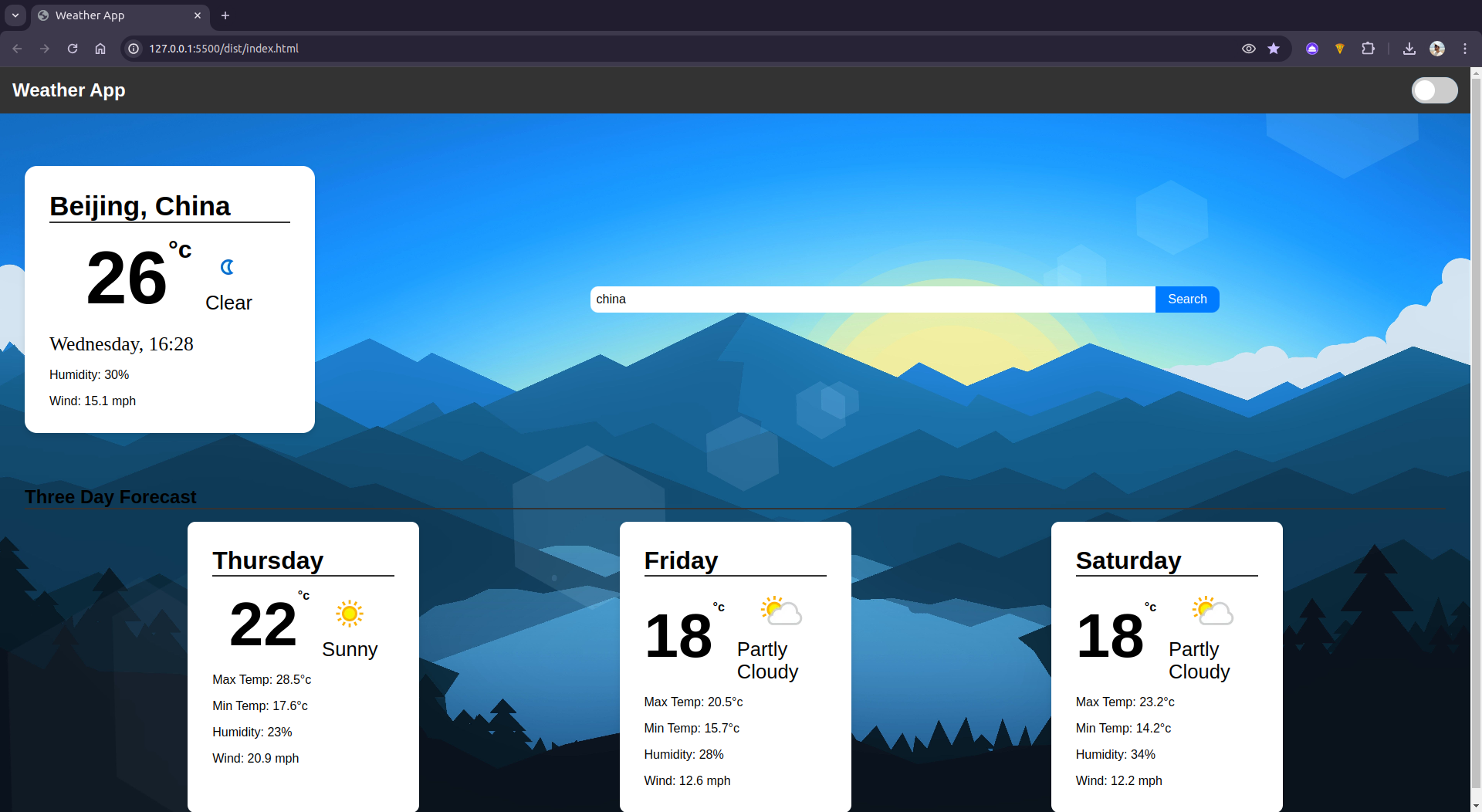Bookmark this page with the star icon
This screenshot has height=812, width=1482.
pos(1274,49)
